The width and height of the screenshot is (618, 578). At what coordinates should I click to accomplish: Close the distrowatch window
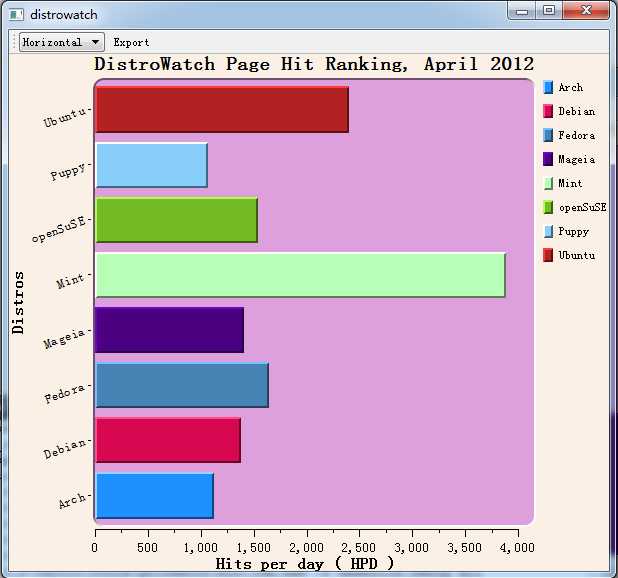[586, 11]
